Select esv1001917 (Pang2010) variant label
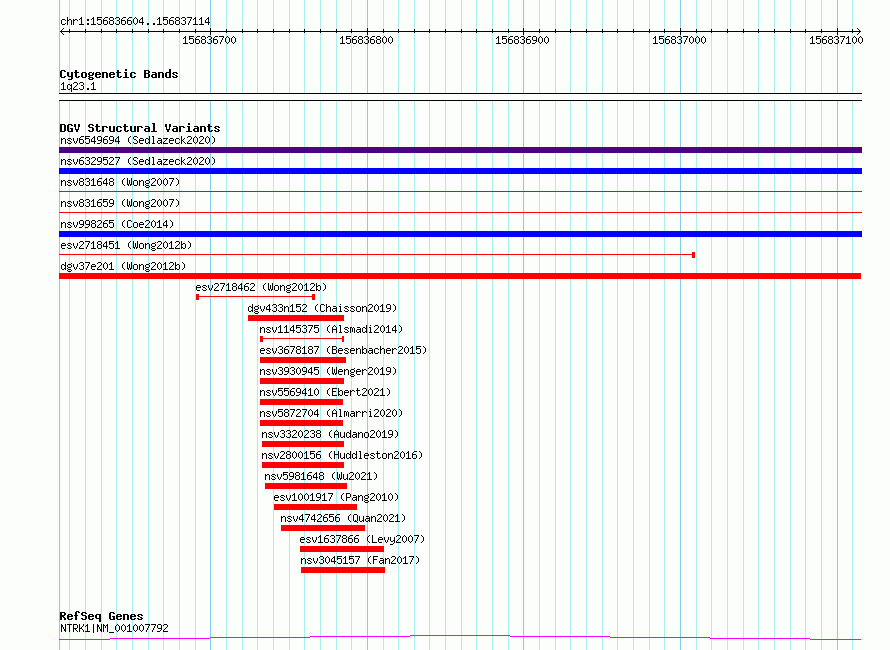 click(336, 497)
